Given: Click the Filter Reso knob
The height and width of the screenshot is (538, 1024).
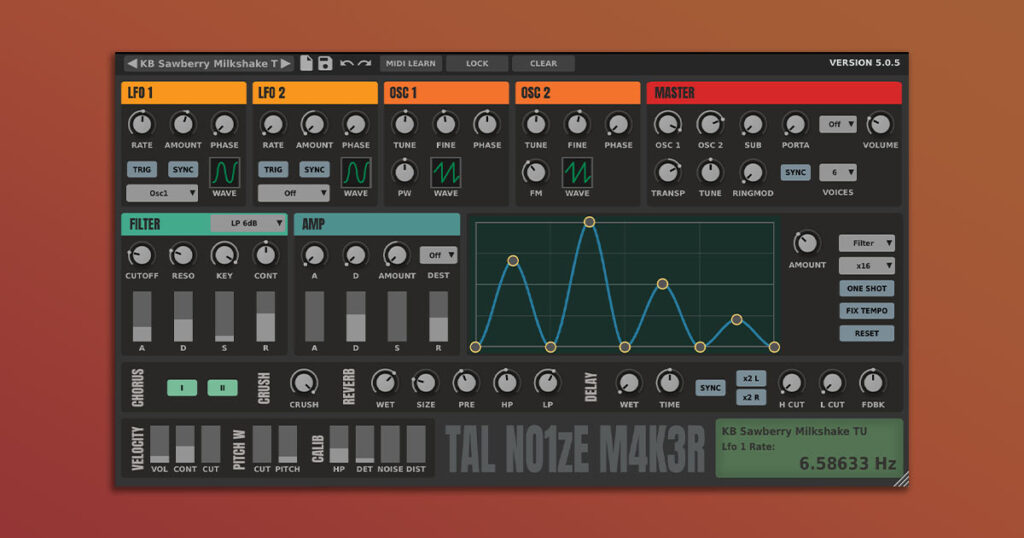Looking at the screenshot, I should tap(182, 255).
